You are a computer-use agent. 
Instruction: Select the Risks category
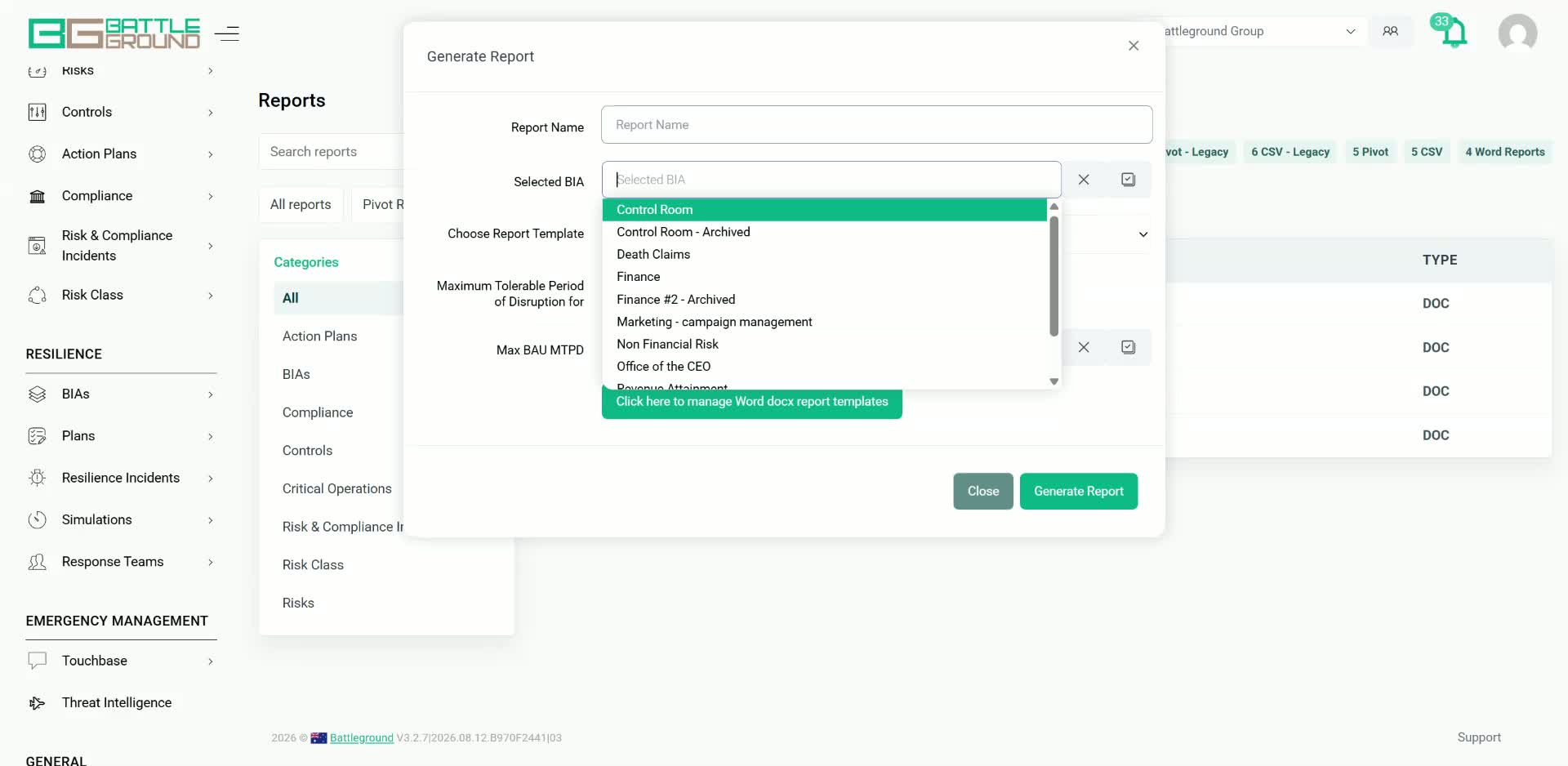pyautogui.click(x=298, y=603)
